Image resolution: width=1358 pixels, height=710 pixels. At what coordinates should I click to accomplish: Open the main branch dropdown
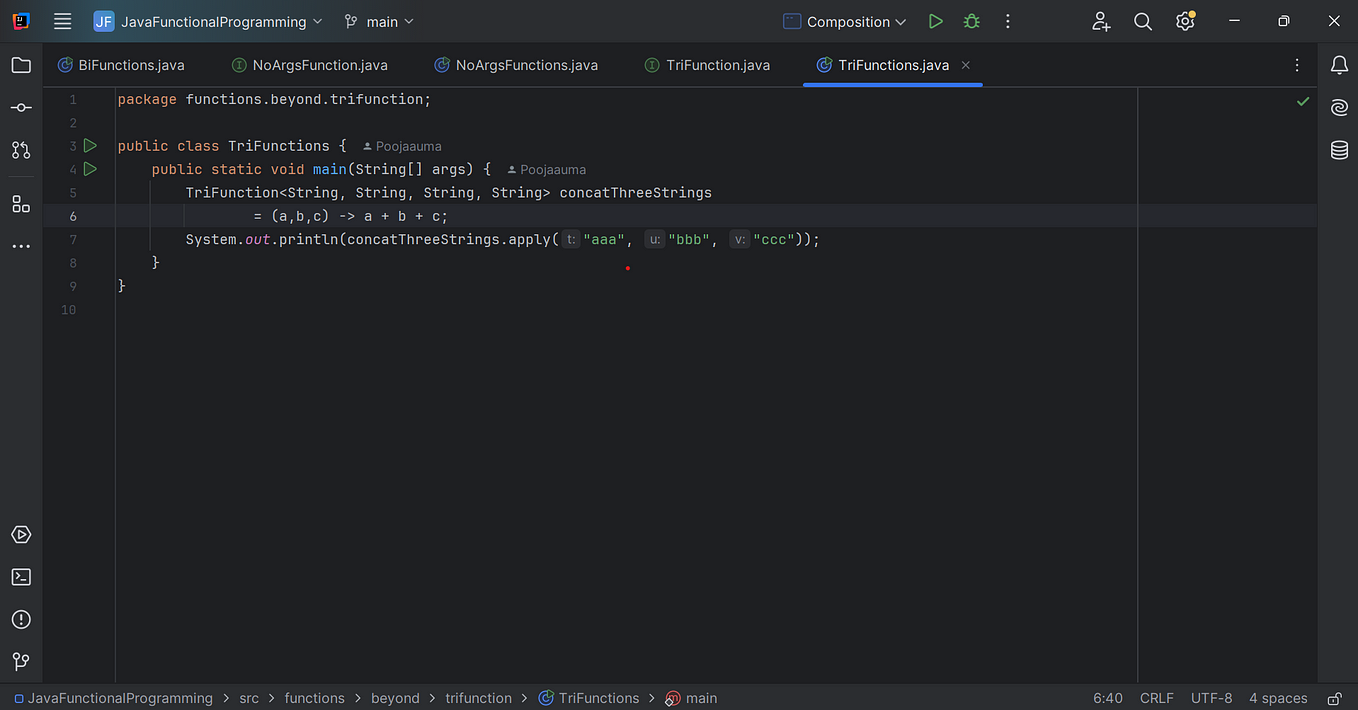pos(378,21)
